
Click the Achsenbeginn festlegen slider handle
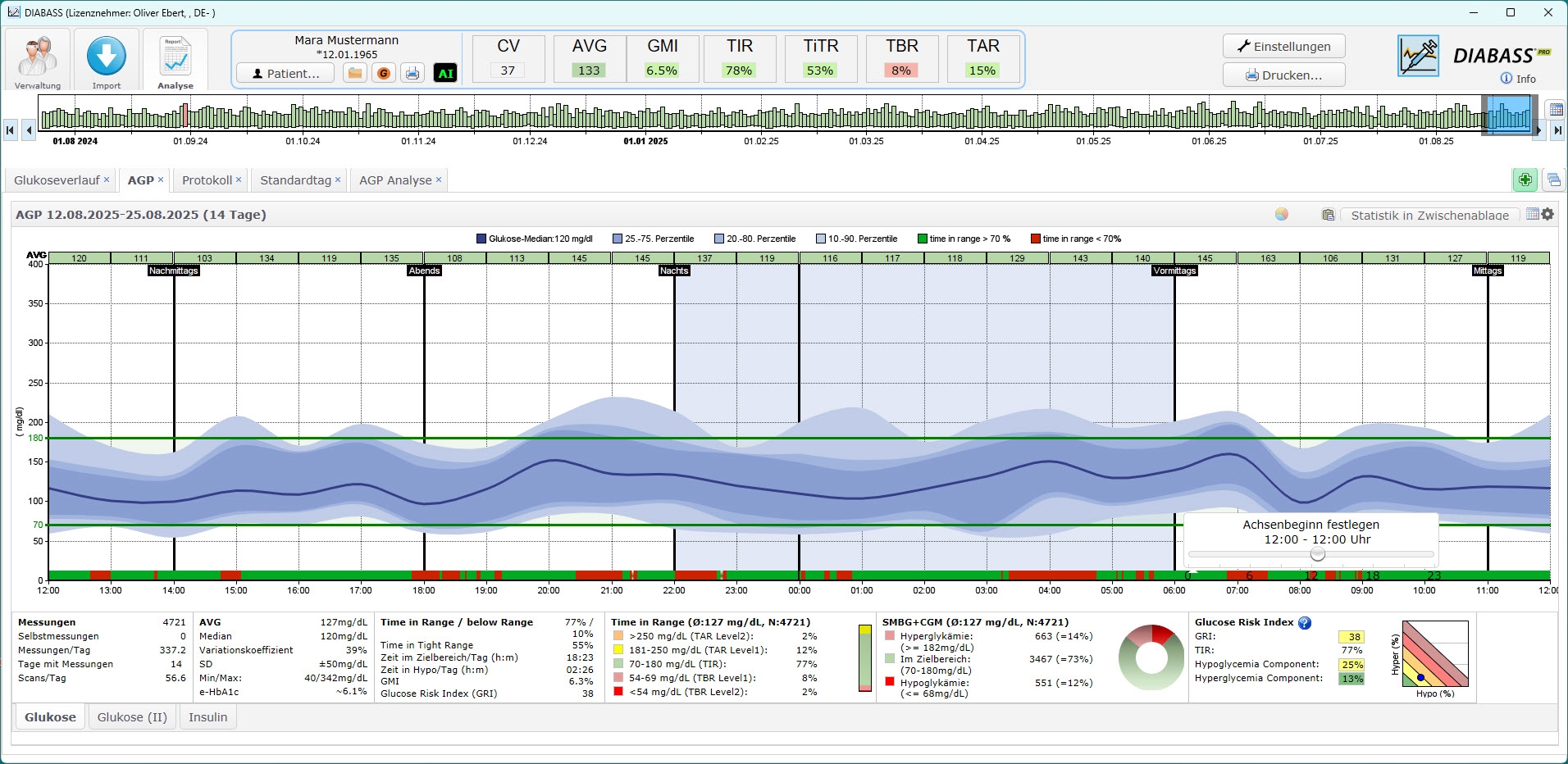click(x=1317, y=555)
